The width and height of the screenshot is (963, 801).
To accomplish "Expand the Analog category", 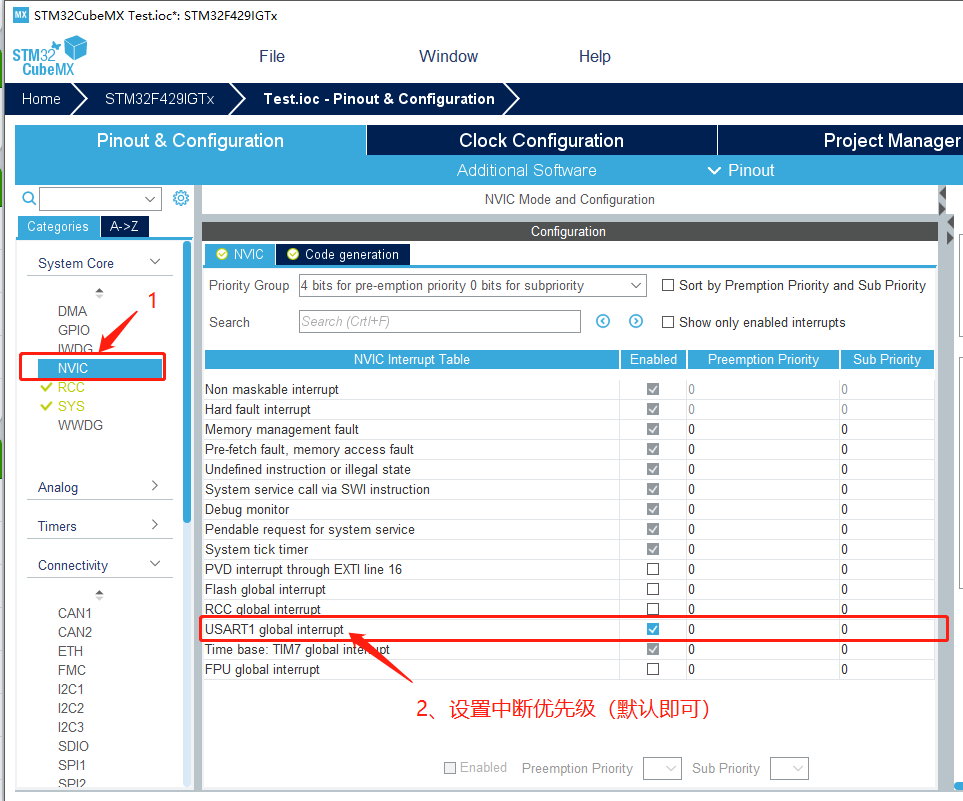I will [155, 486].
